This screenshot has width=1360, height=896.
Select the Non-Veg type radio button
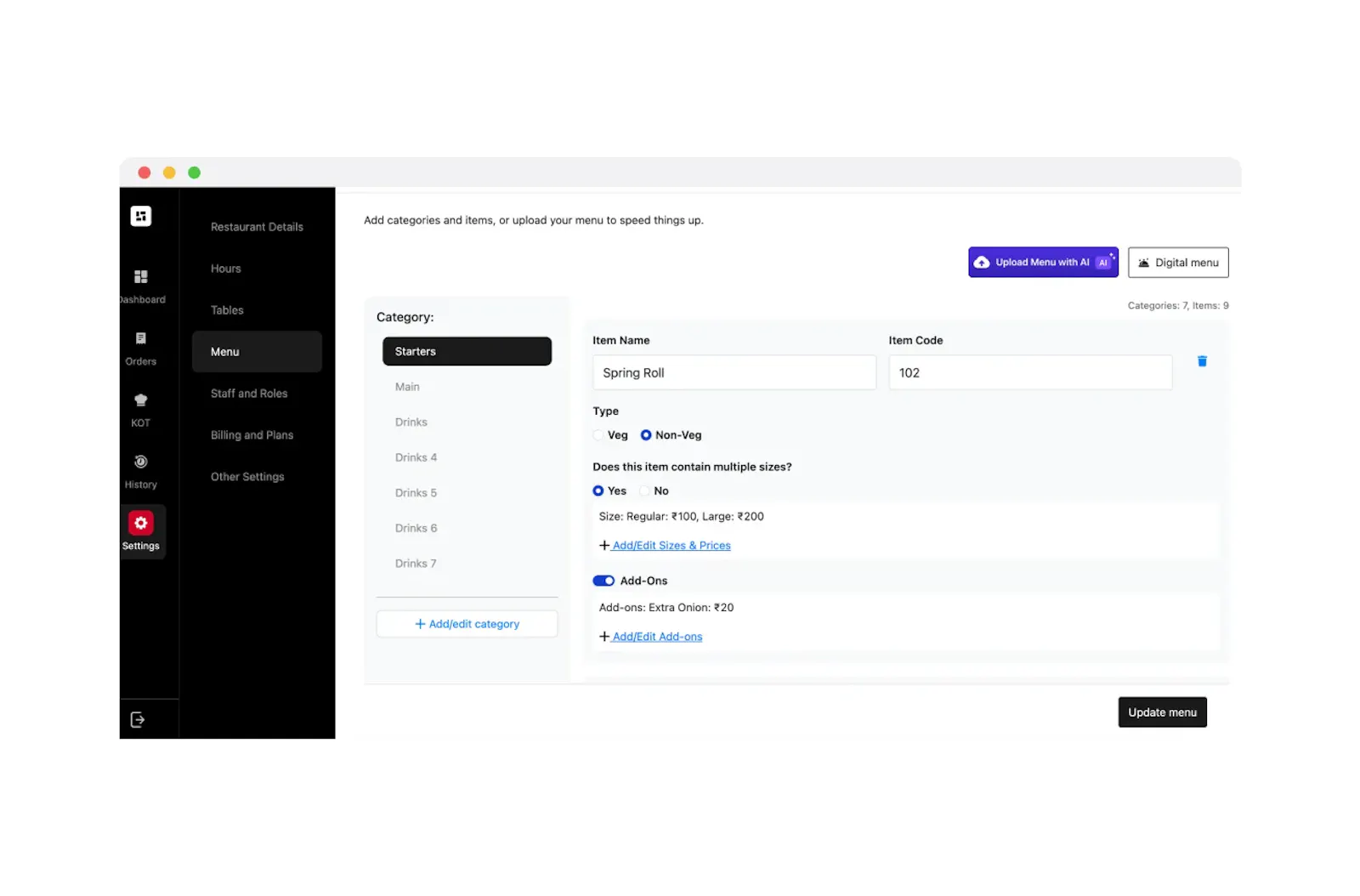pos(646,435)
